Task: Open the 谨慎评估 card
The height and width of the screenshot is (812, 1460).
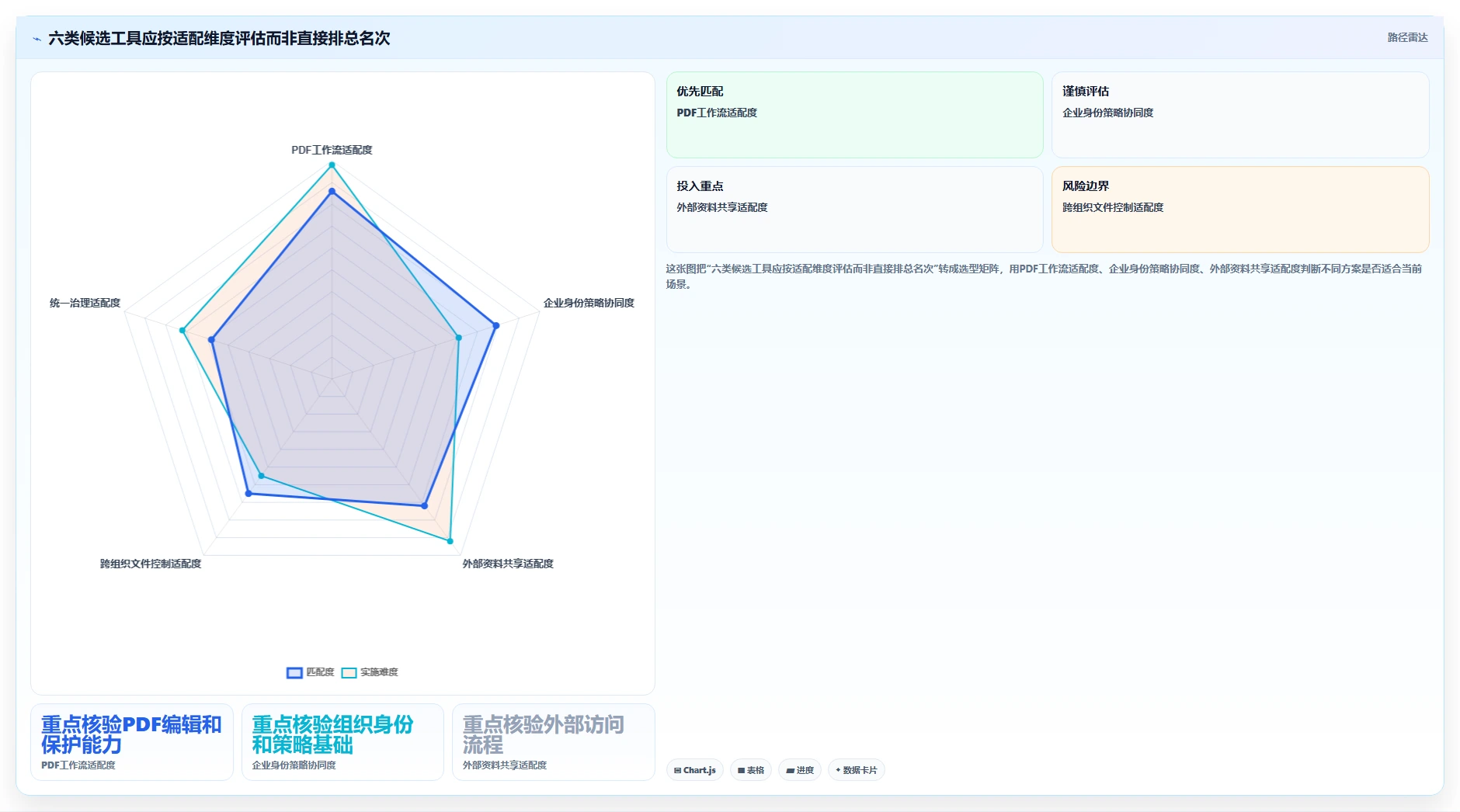Action: tap(1240, 115)
